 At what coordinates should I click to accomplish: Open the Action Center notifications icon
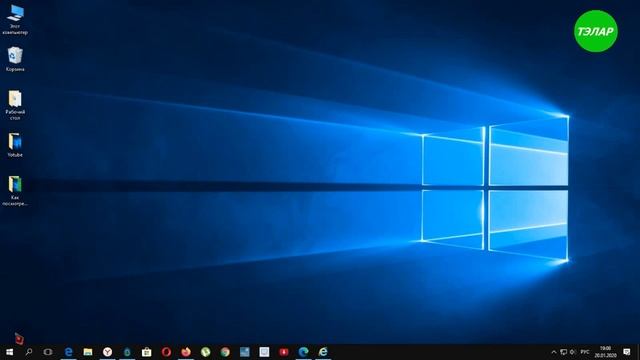(627, 352)
